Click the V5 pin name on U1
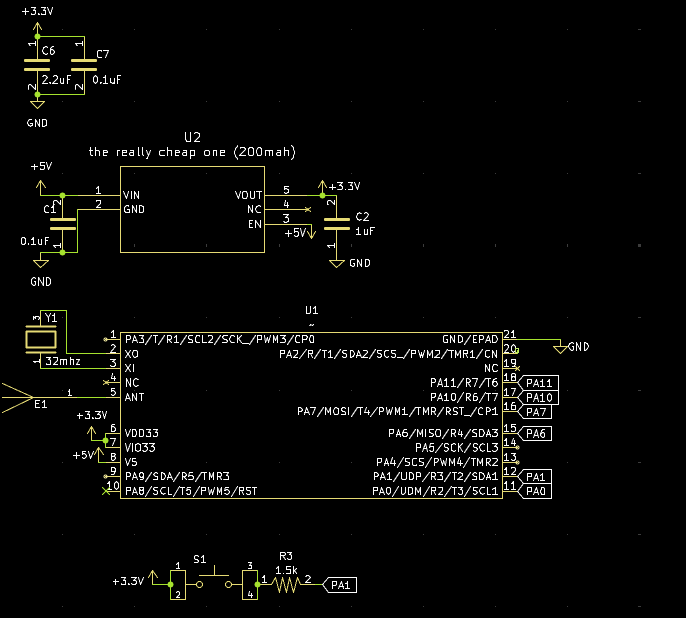Image resolution: width=686 pixels, height=618 pixels. point(131,462)
